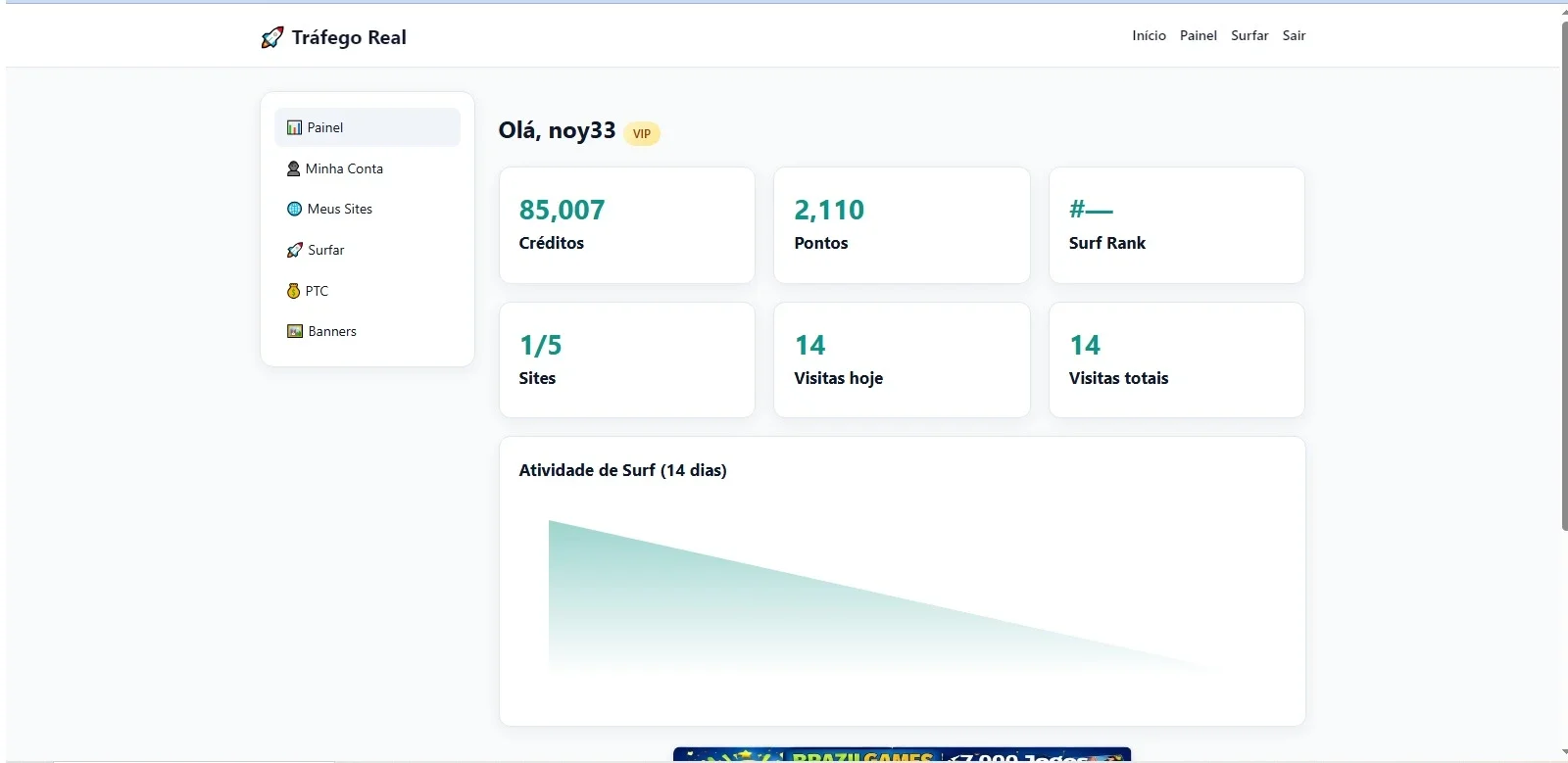Viewport: 1568px width, 763px height.
Task: Click the Brazil Games banner ad
Action: [x=902, y=754]
